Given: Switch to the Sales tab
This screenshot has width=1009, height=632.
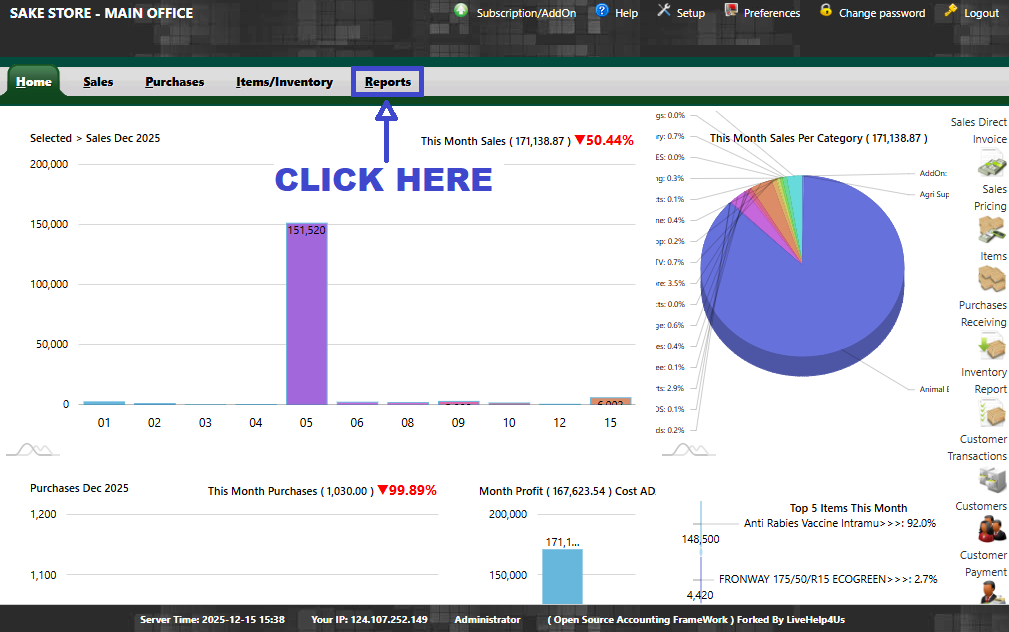Looking at the screenshot, I should (x=98, y=82).
